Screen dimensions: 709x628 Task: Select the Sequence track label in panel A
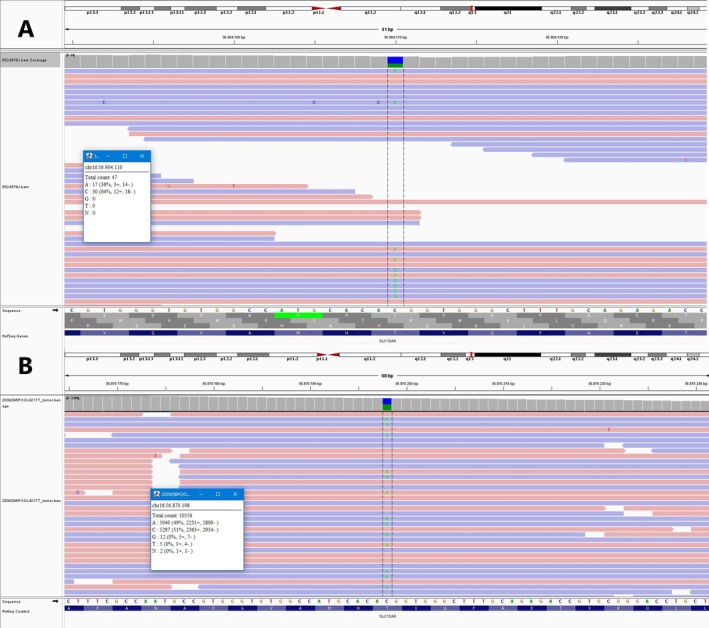tap(11, 310)
